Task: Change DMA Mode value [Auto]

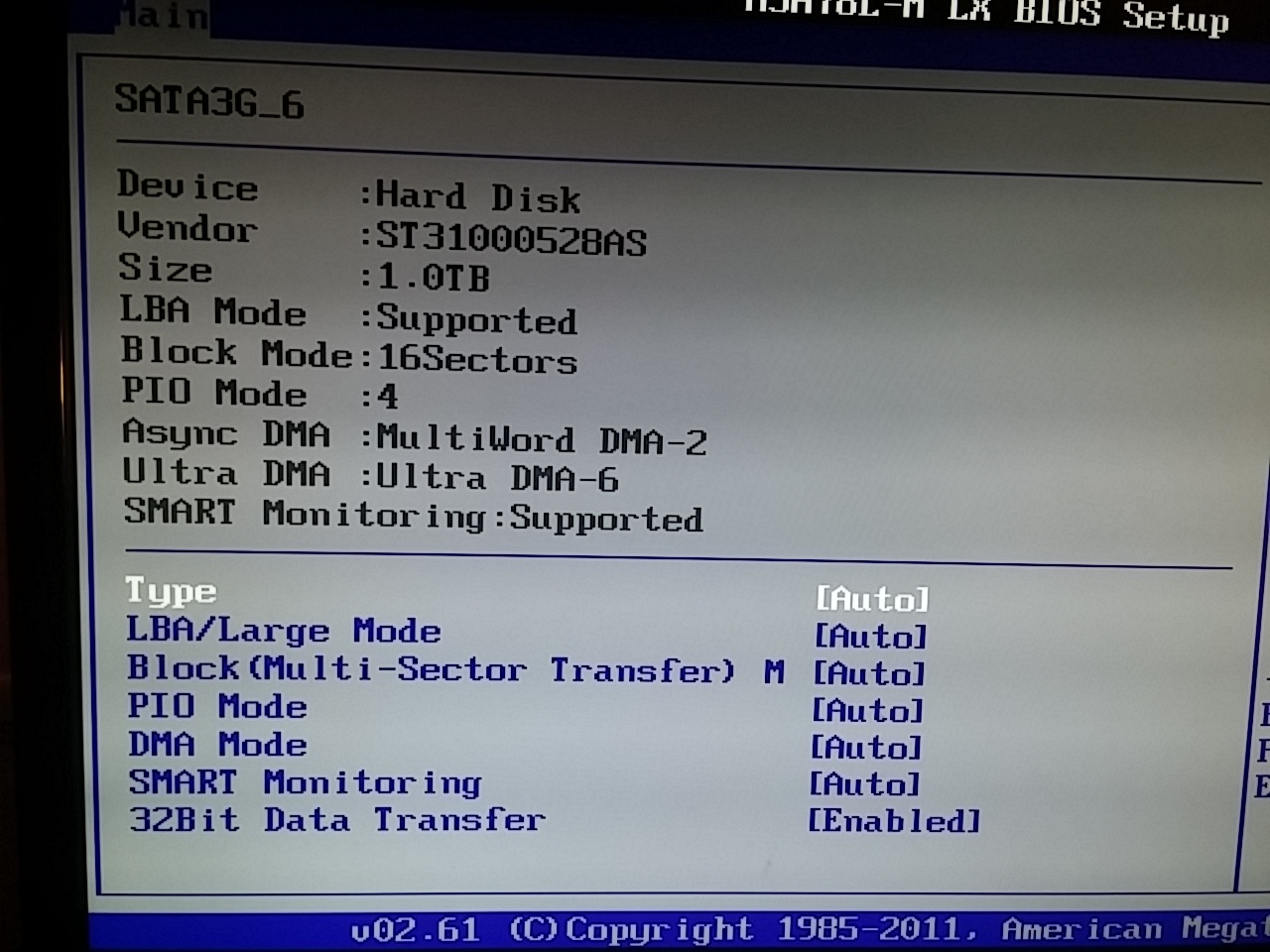Action: pos(866,747)
